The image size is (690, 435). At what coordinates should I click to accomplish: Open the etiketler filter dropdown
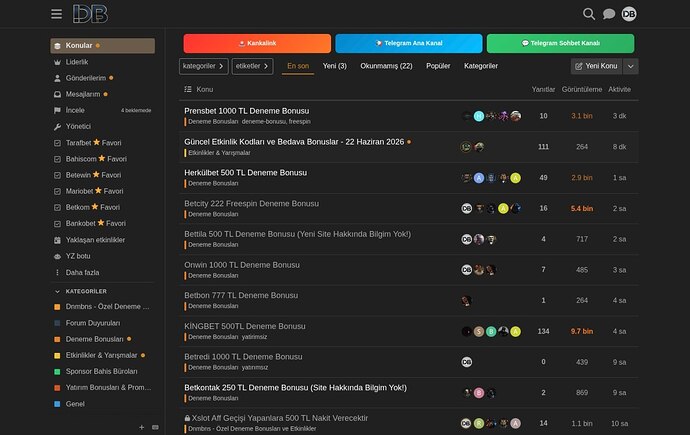coord(253,66)
